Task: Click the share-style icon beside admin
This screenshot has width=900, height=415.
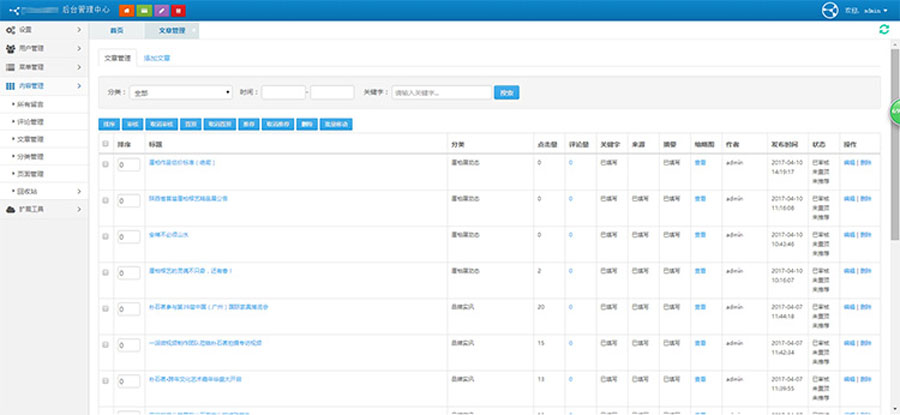Action: point(829,10)
